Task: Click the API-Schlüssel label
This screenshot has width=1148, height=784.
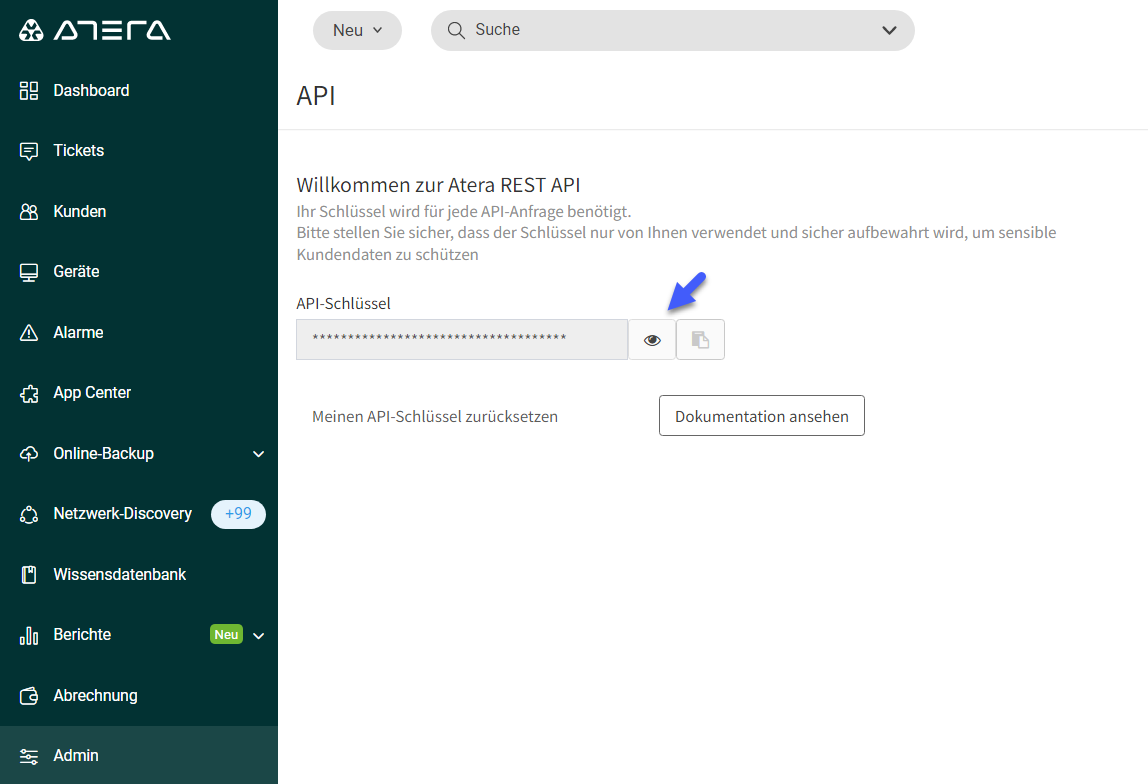Action: (343, 303)
